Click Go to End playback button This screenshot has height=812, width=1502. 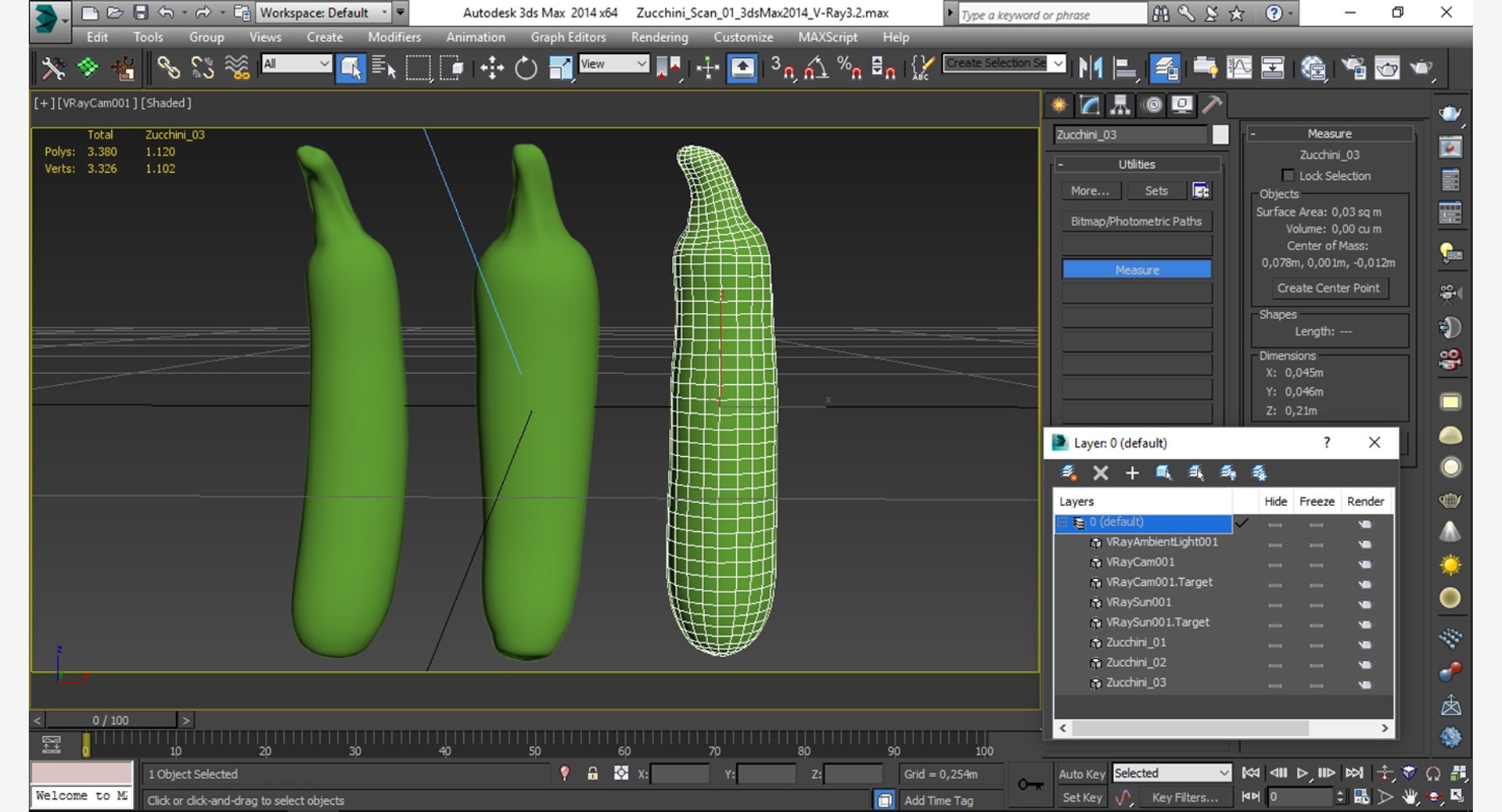1354,773
